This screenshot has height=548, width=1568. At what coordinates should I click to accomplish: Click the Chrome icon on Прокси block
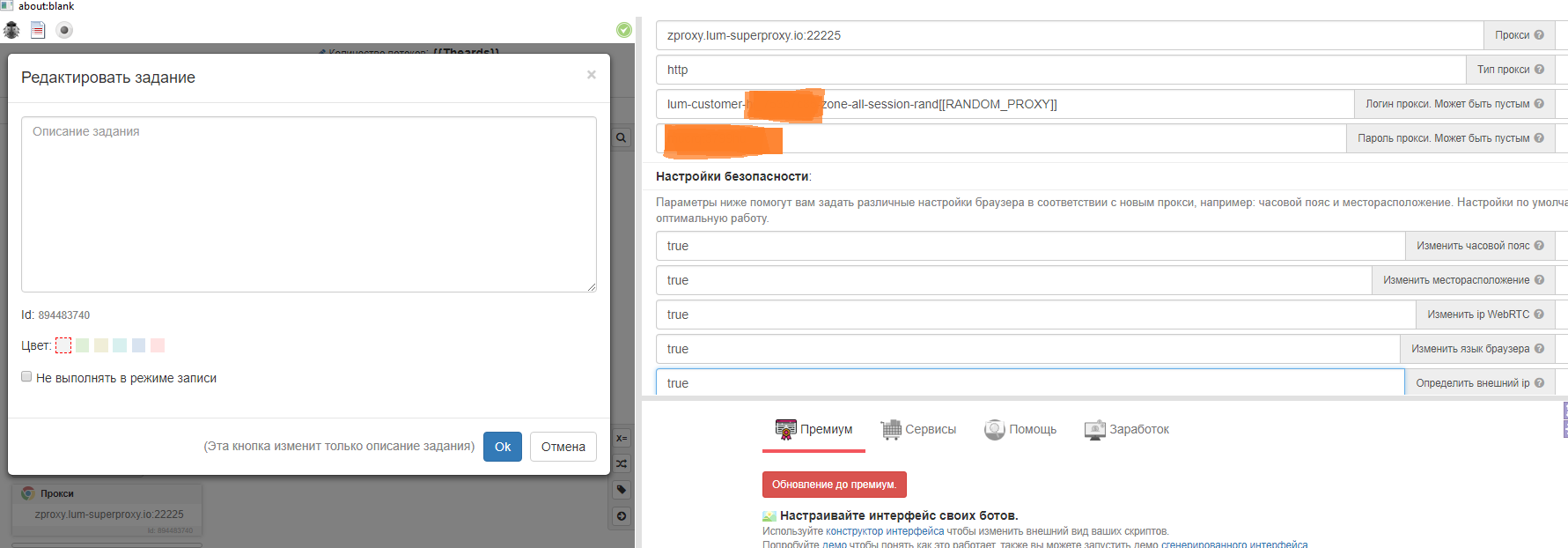[28, 493]
